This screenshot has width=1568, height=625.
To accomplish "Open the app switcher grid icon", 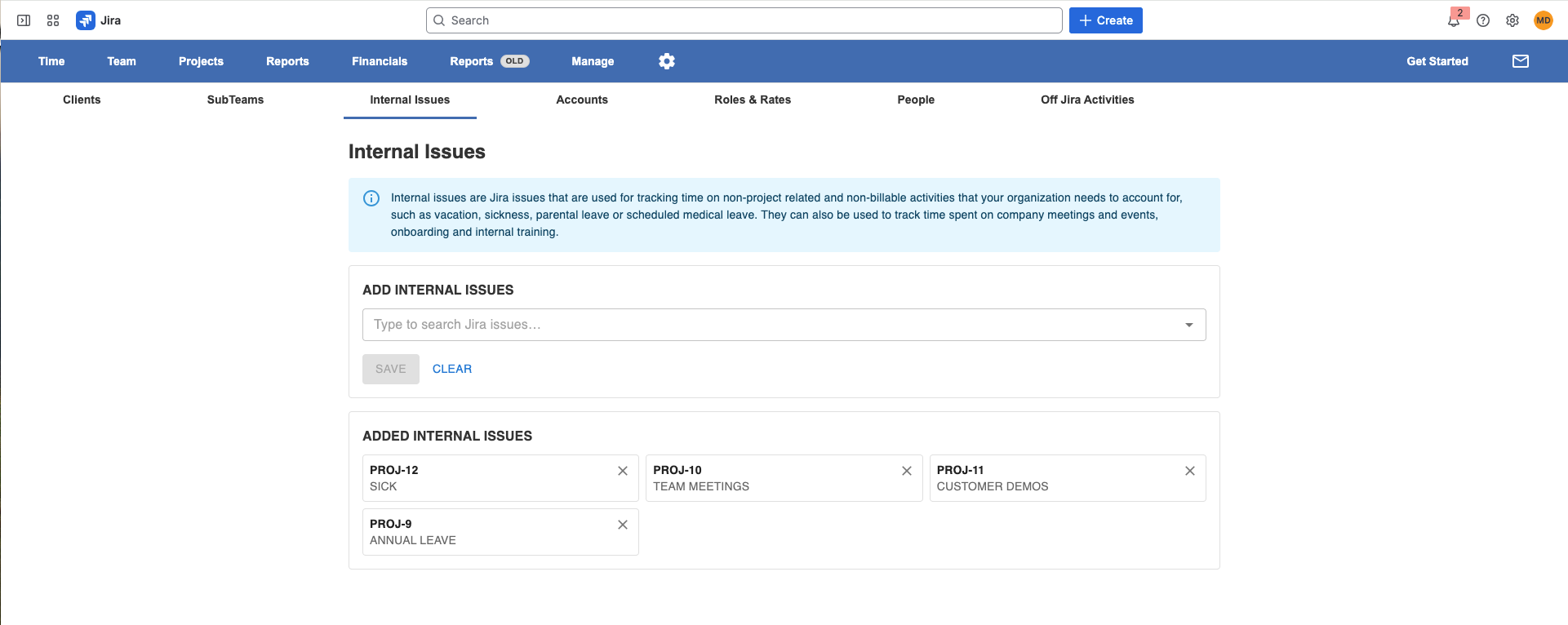I will pos(53,20).
